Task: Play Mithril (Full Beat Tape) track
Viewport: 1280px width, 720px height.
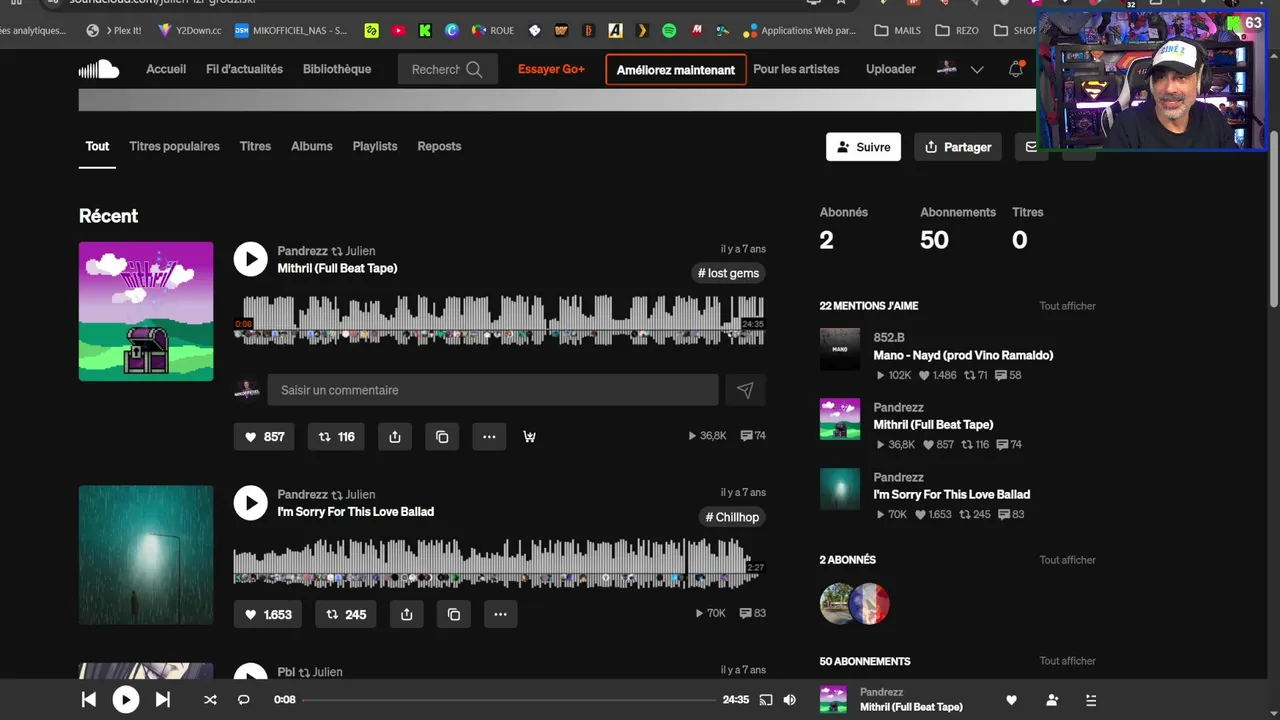Action: point(251,259)
